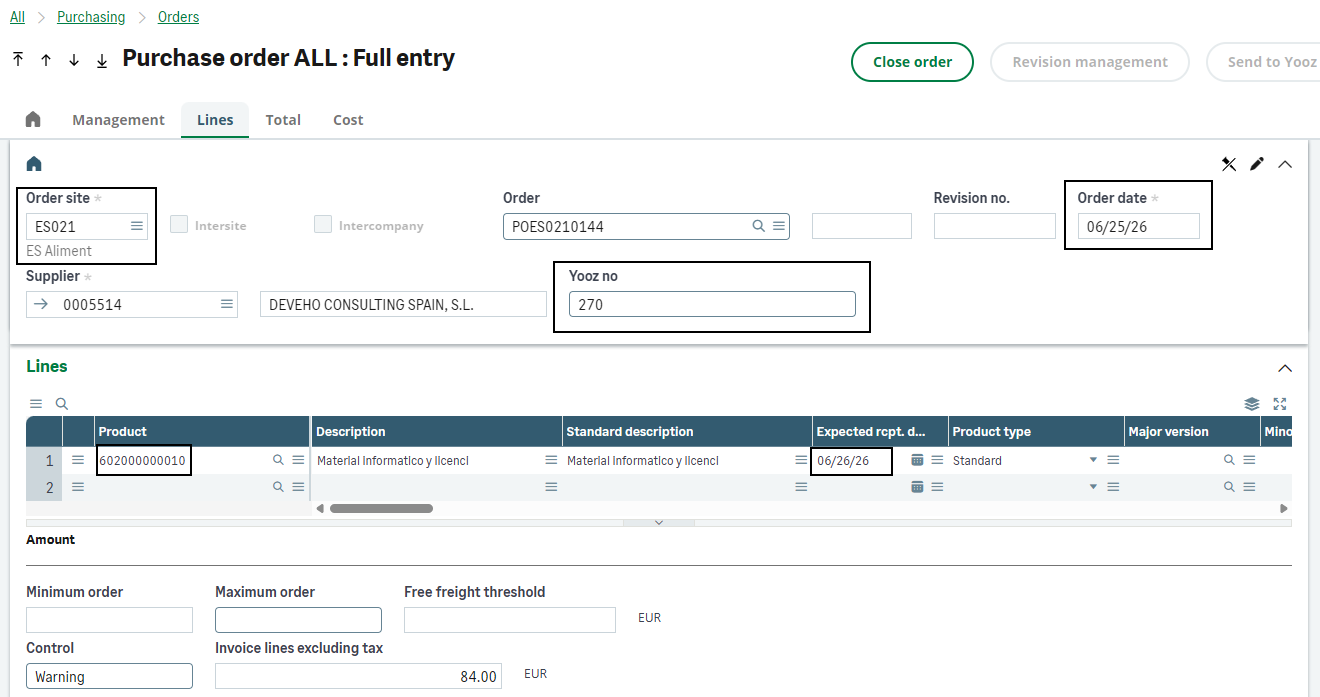Click the Supplier jump arrow icon

pyautogui.click(x=41, y=304)
